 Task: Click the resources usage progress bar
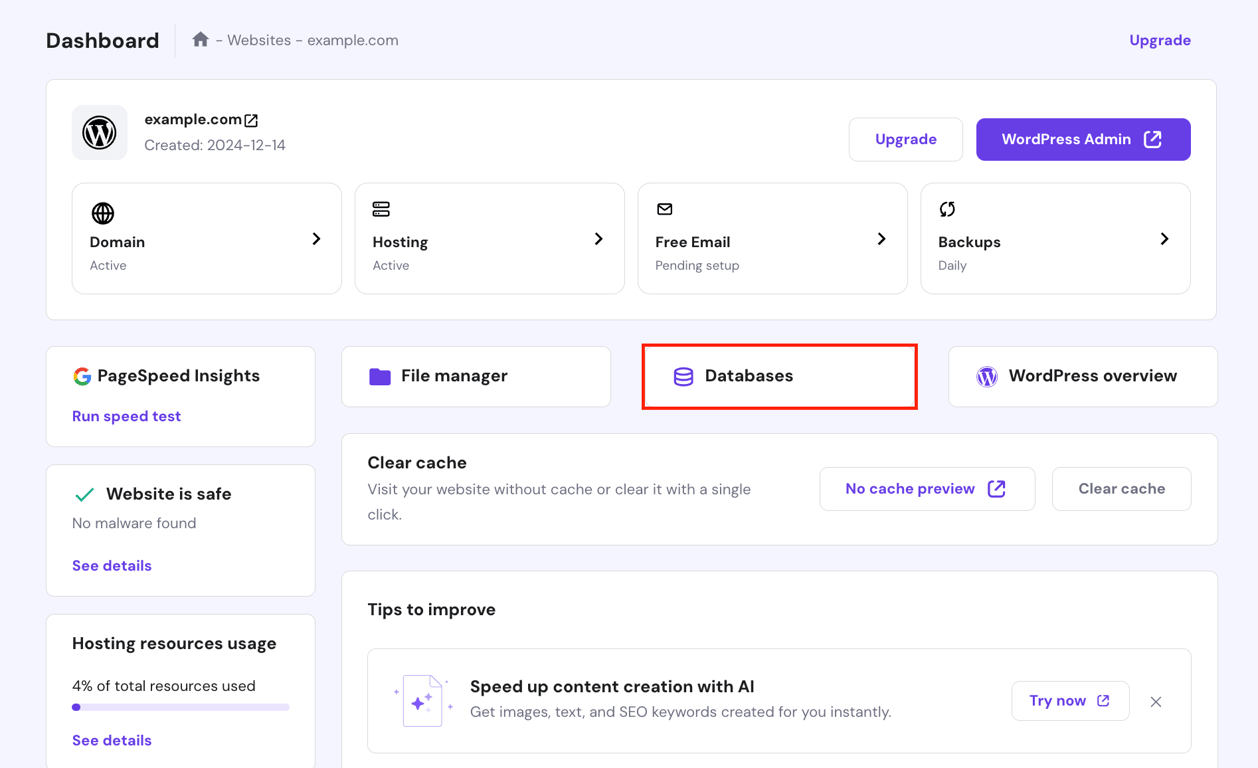(x=180, y=706)
